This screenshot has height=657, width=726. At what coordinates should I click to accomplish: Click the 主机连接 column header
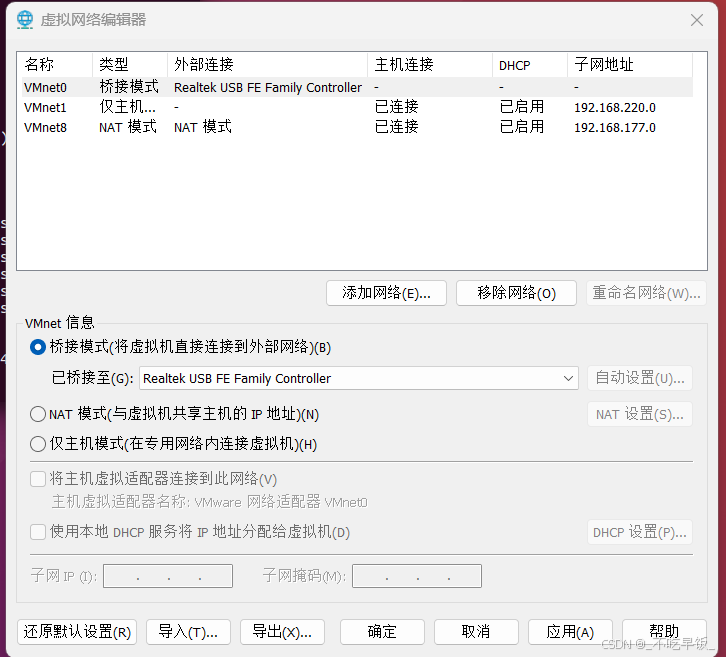pyautogui.click(x=430, y=64)
